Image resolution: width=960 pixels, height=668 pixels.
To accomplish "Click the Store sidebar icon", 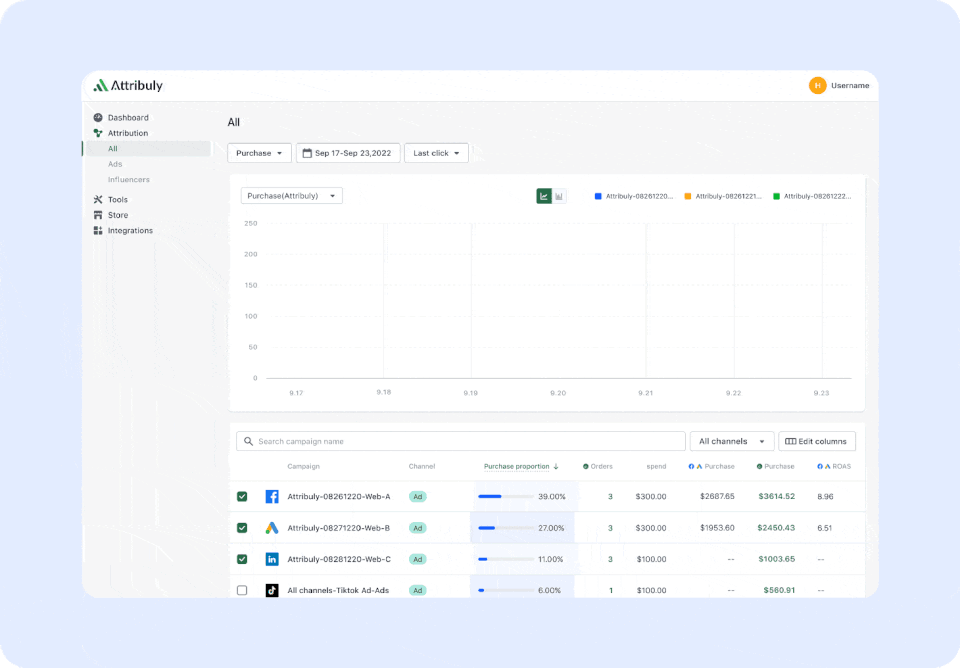I will tap(98, 215).
